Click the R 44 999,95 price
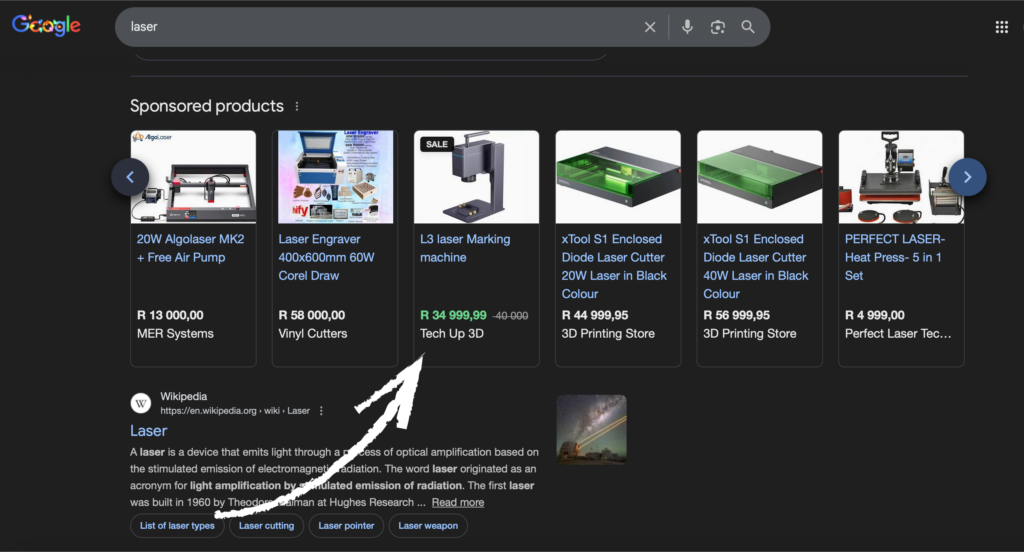 [595, 316]
